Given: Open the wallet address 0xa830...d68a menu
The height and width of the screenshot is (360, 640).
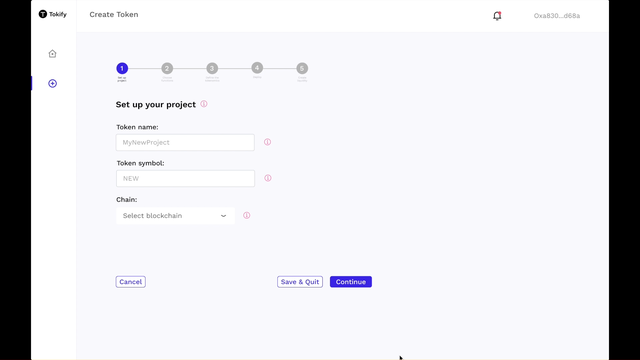Looking at the screenshot, I should (x=557, y=16).
